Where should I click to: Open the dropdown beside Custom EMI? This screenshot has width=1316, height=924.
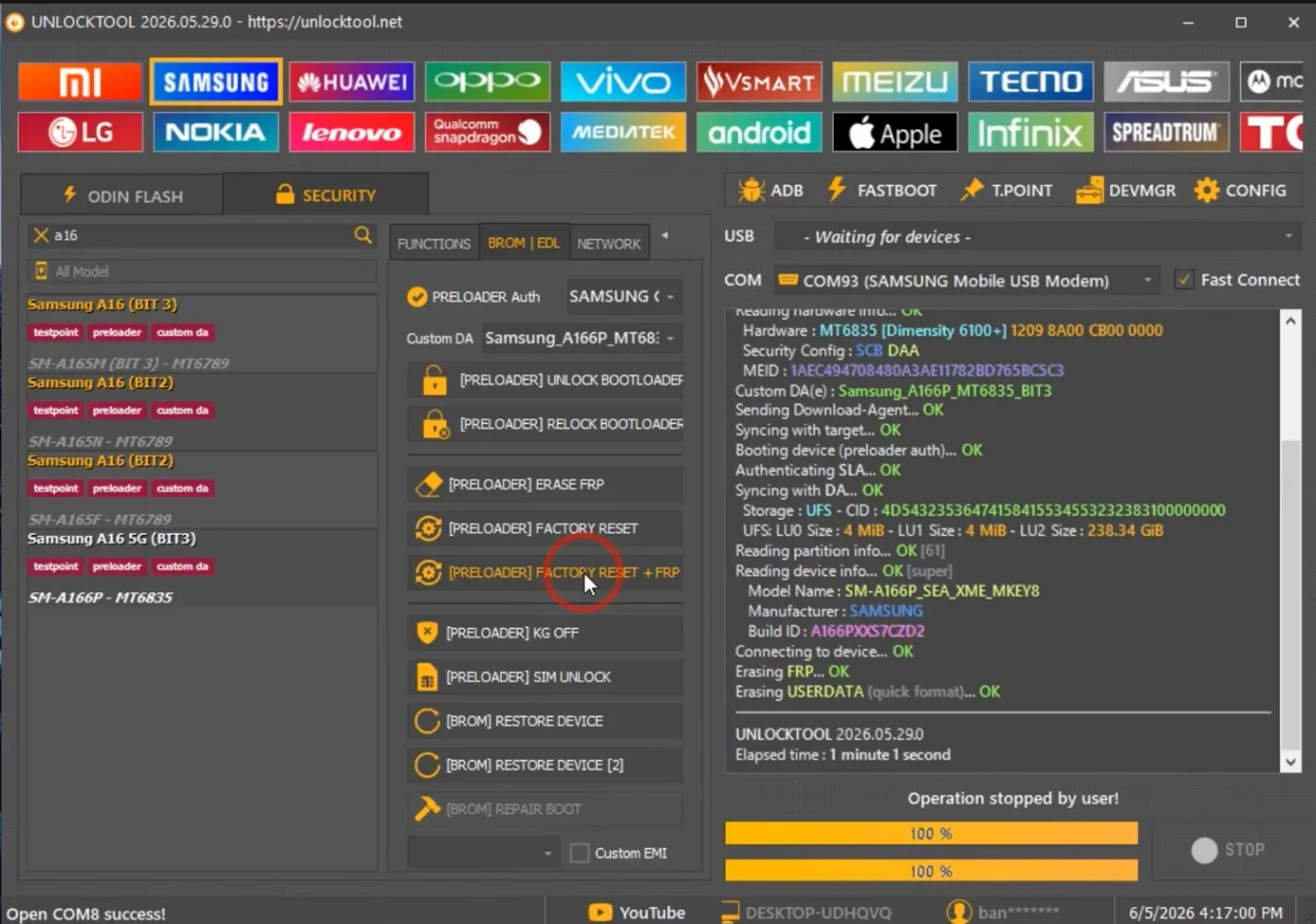(483, 853)
